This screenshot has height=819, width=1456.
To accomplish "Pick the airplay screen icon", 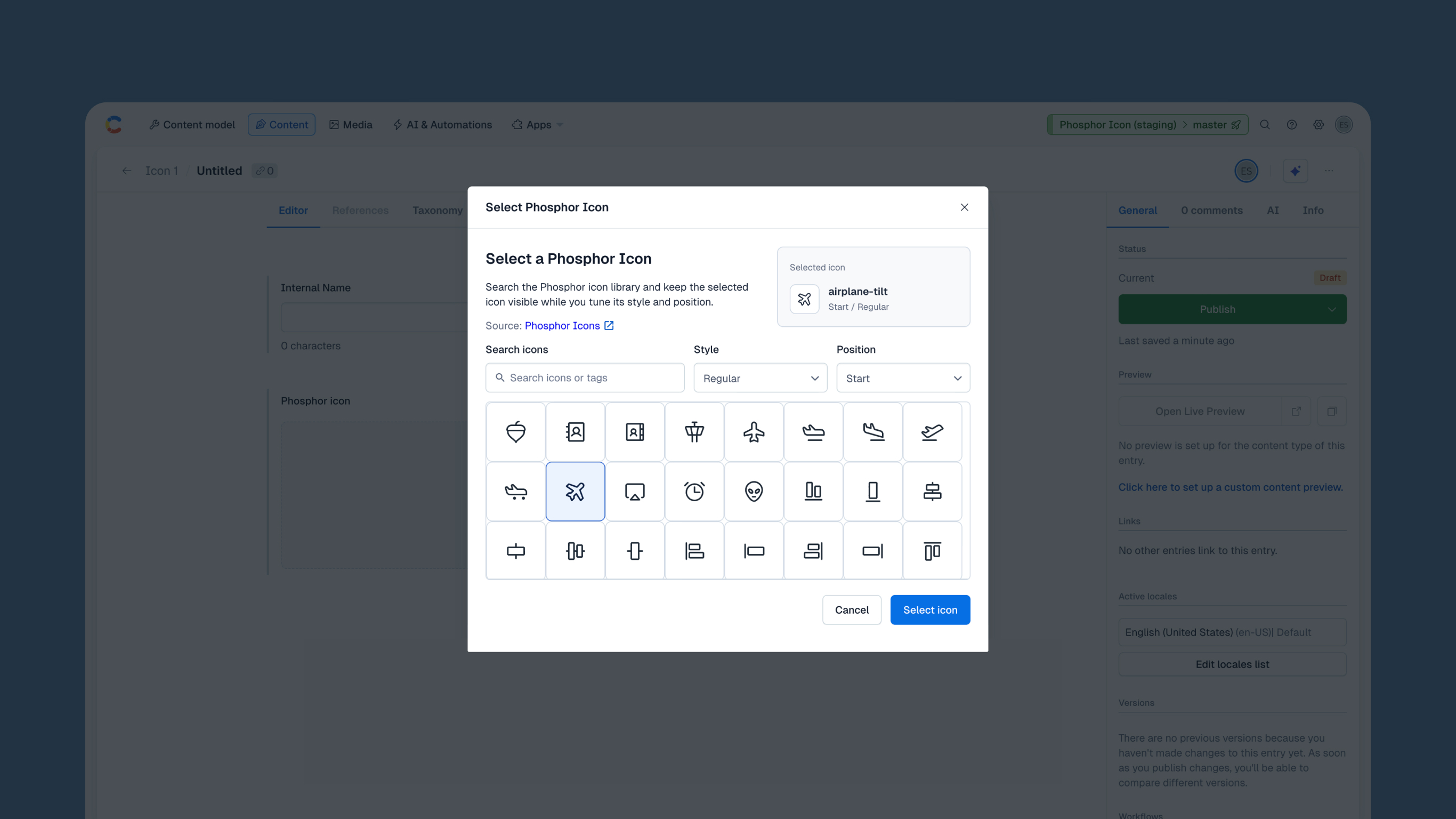I will 634,491.
